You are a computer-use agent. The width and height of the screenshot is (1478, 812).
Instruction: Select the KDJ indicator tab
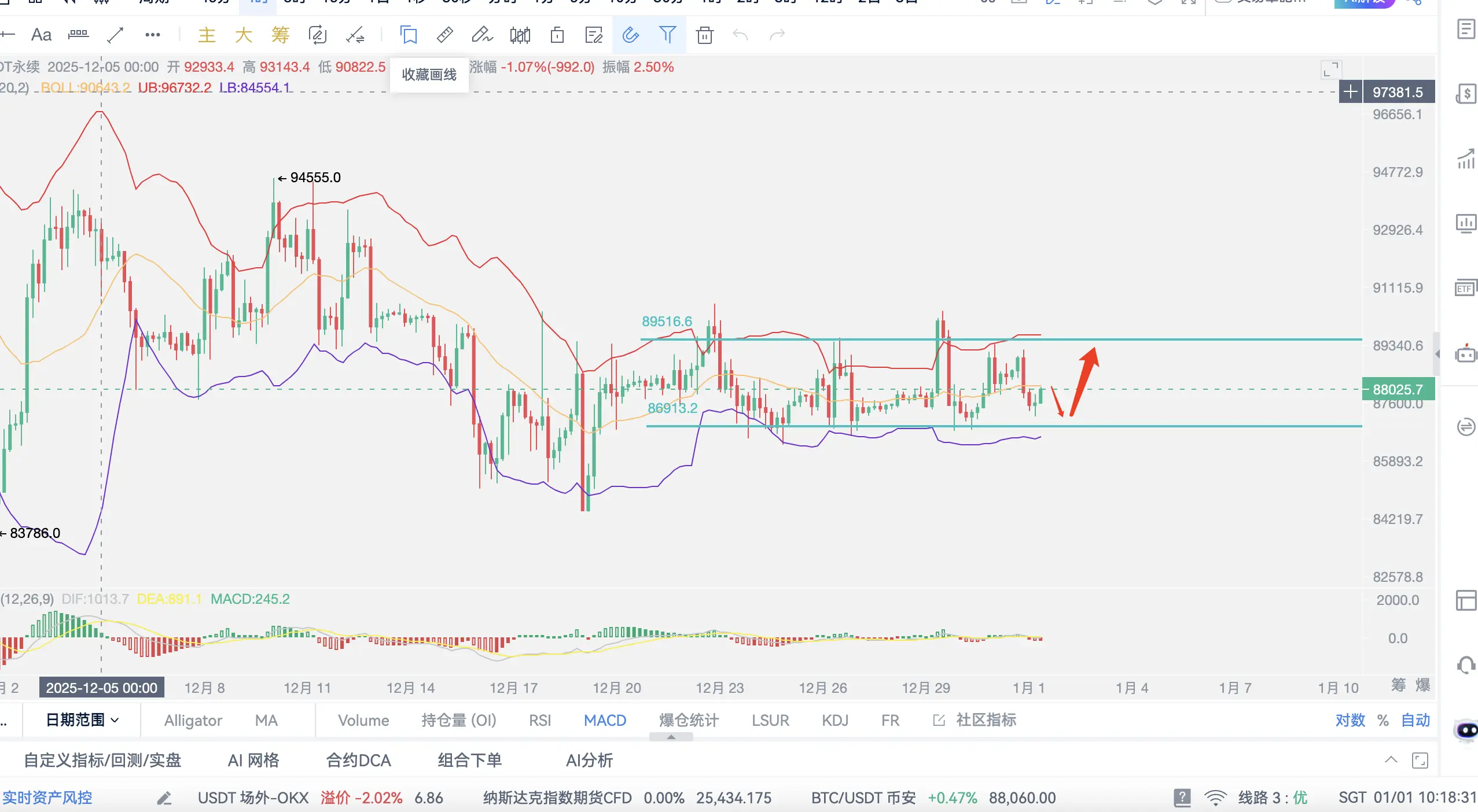pos(834,720)
